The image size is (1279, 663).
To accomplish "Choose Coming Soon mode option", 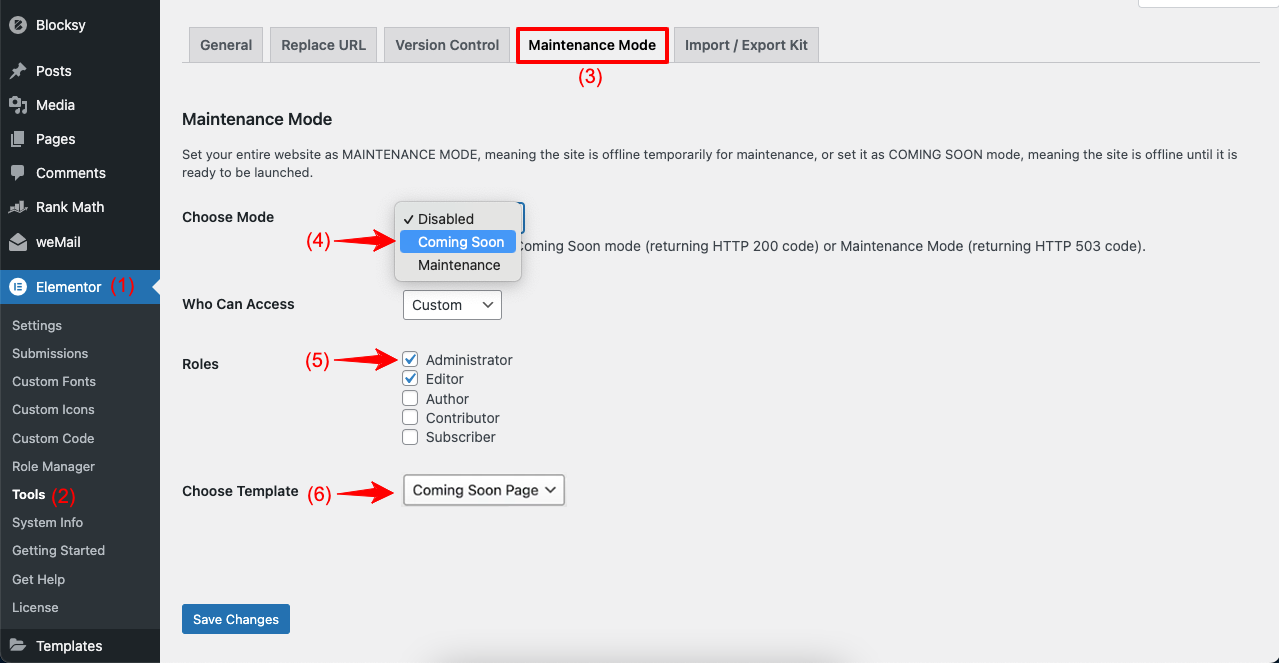I will pos(458,242).
